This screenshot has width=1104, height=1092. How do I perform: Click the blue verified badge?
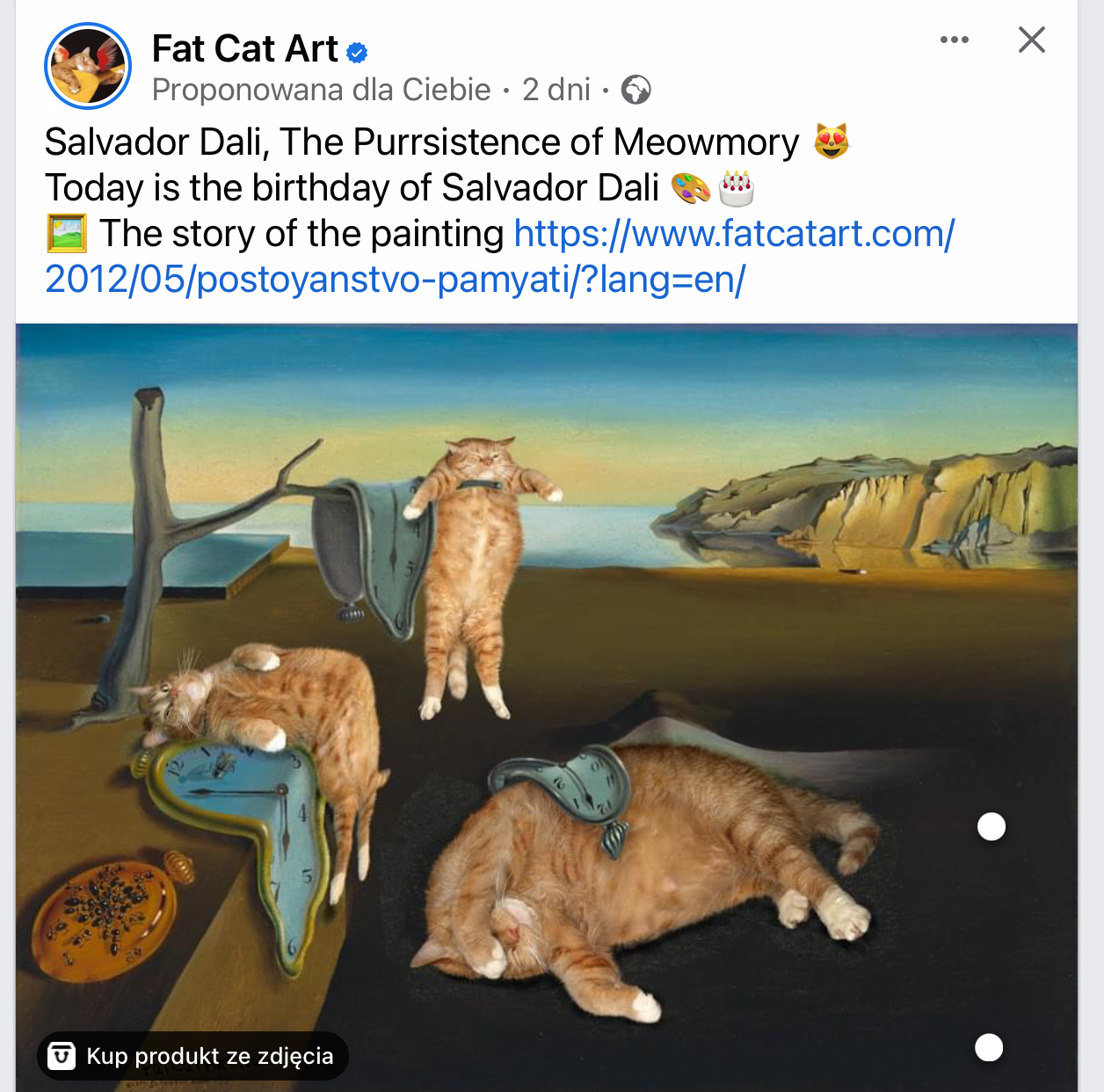(357, 53)
